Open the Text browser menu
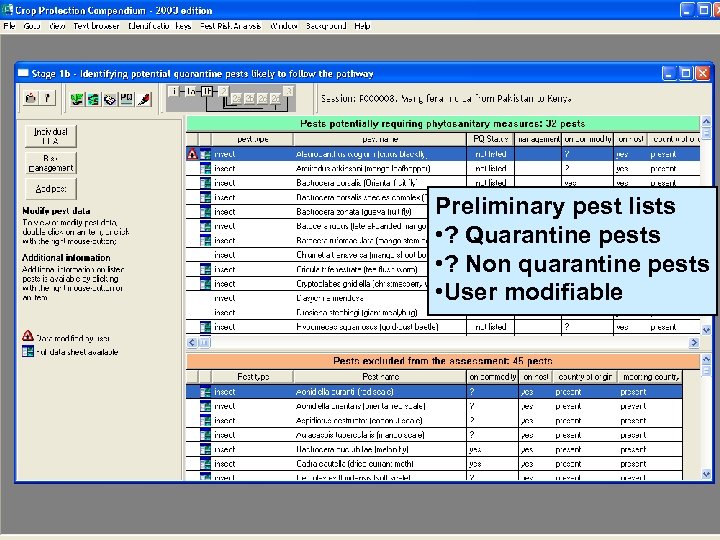The width and height of the screenshot is (720, 540). point(96,26)
